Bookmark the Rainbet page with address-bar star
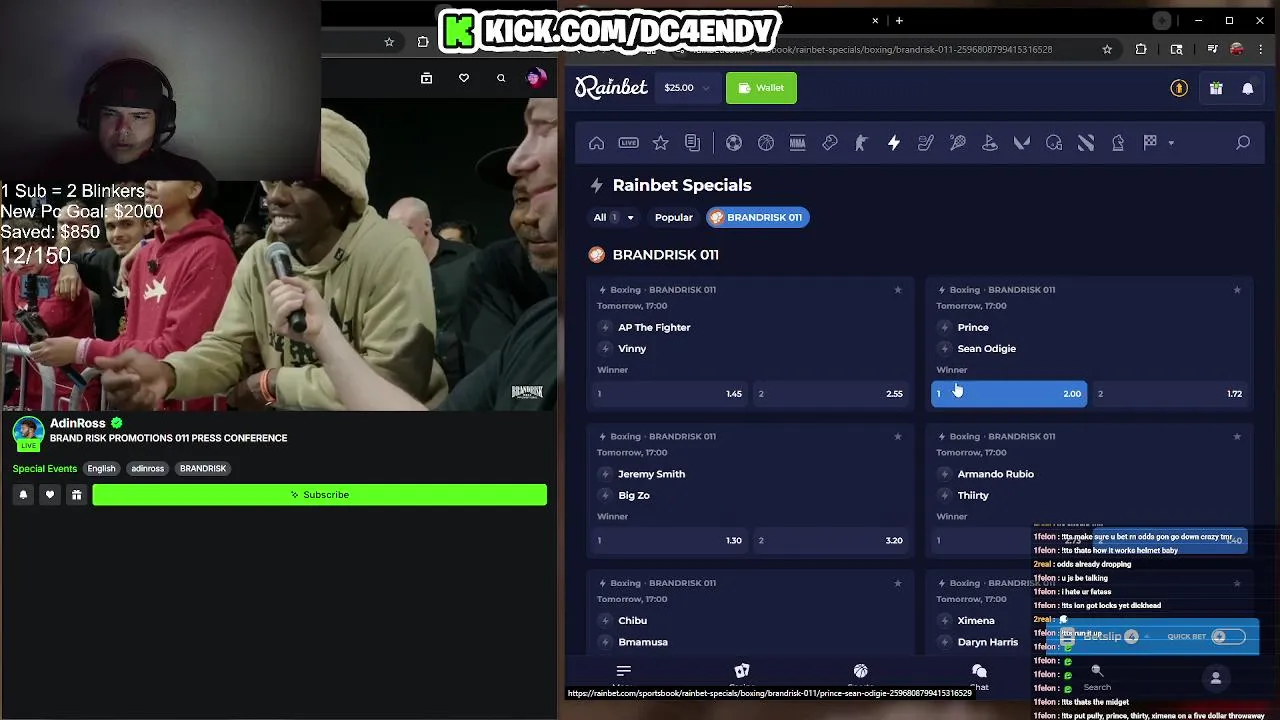The image size is (1280, 720). (1107, 49)
